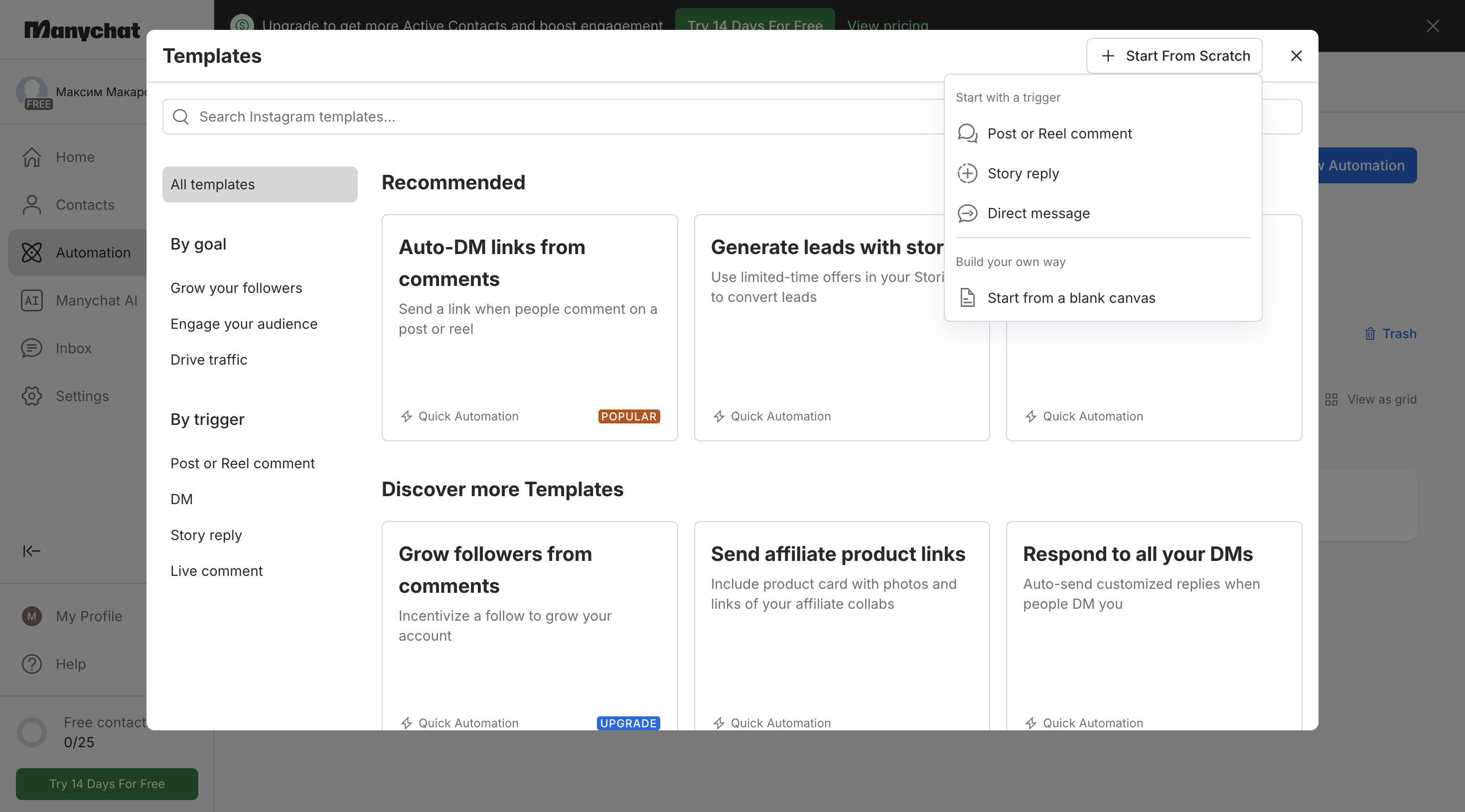Open Grow followers from comments template
The height and width of the screenshot is (812, 1465).
point(530,626)
